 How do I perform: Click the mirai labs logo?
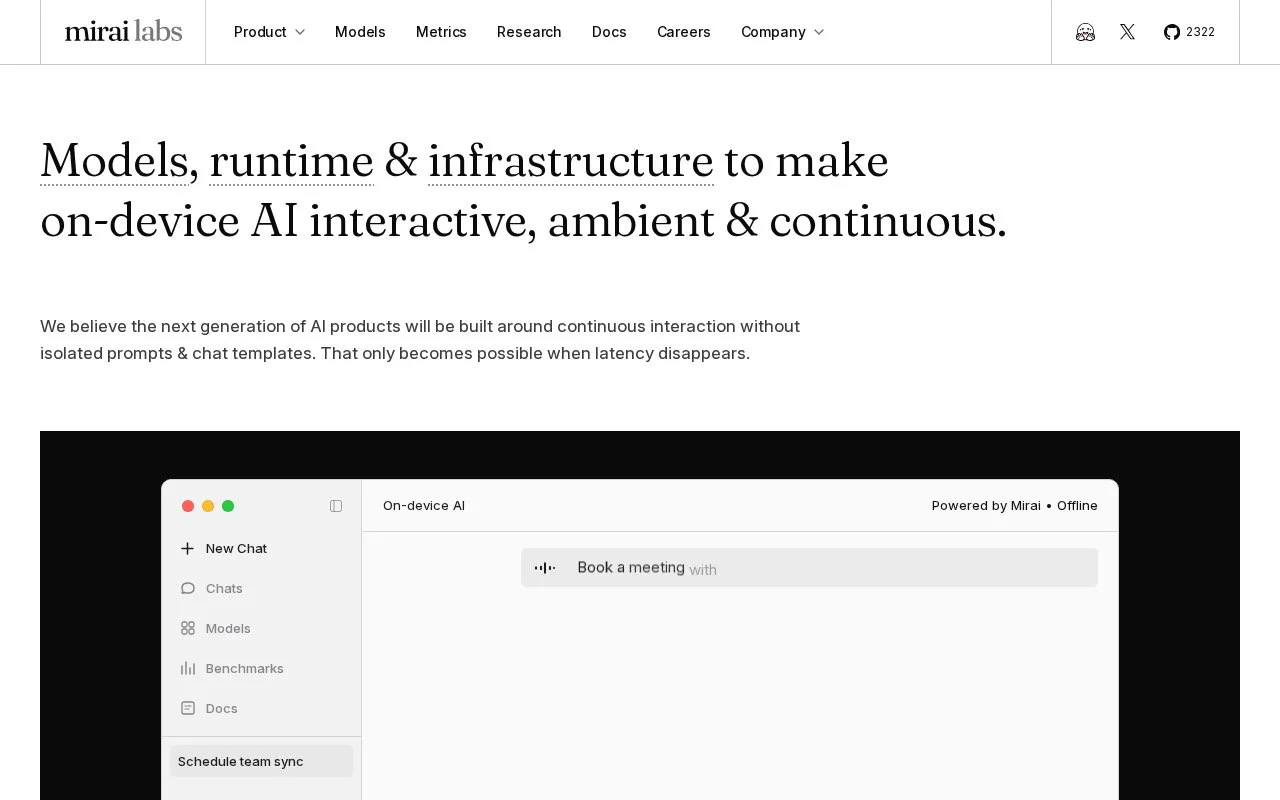click(123, 32)
